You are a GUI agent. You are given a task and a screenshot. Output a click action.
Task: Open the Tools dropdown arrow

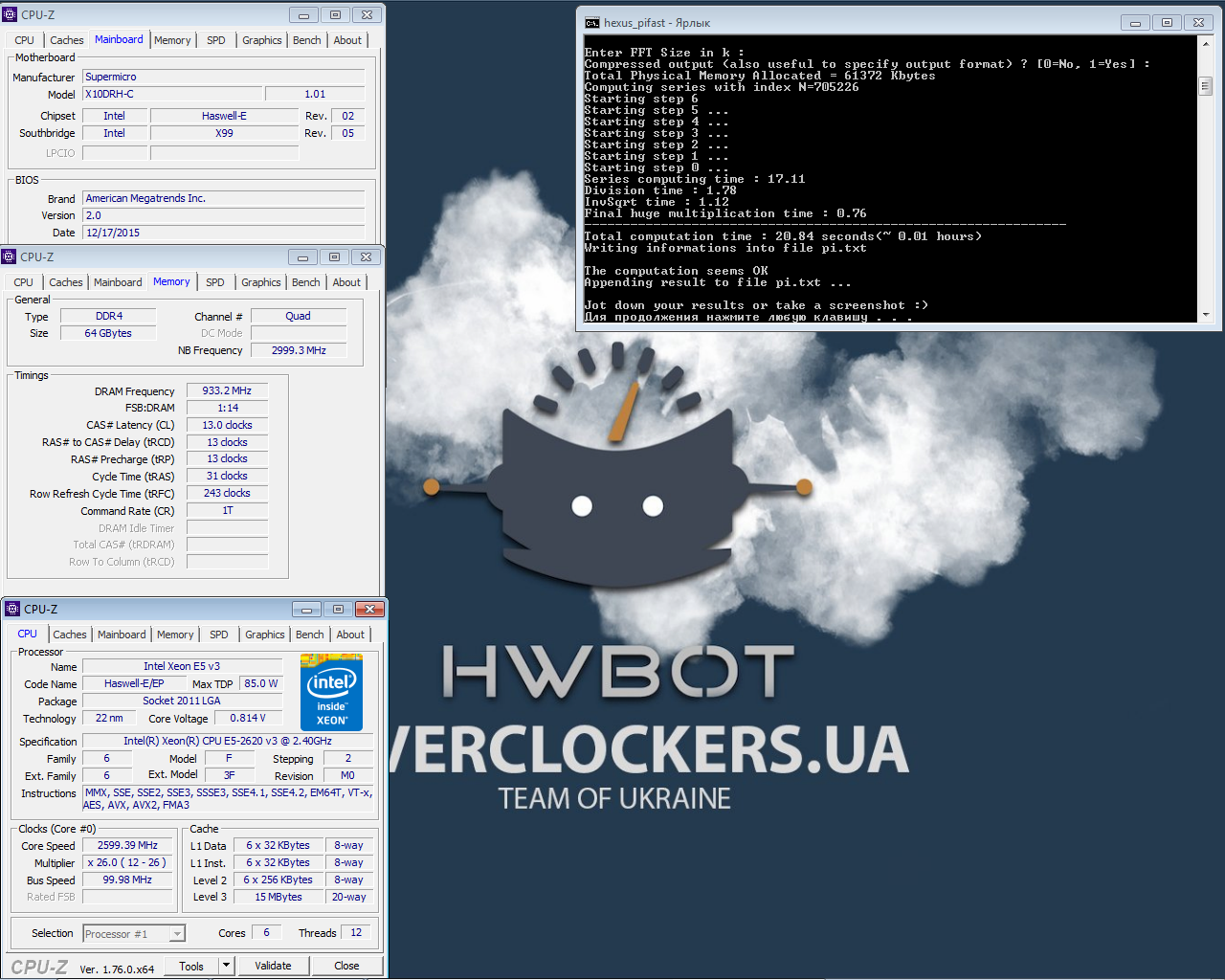pyautogui.click(x=227, y=966)
